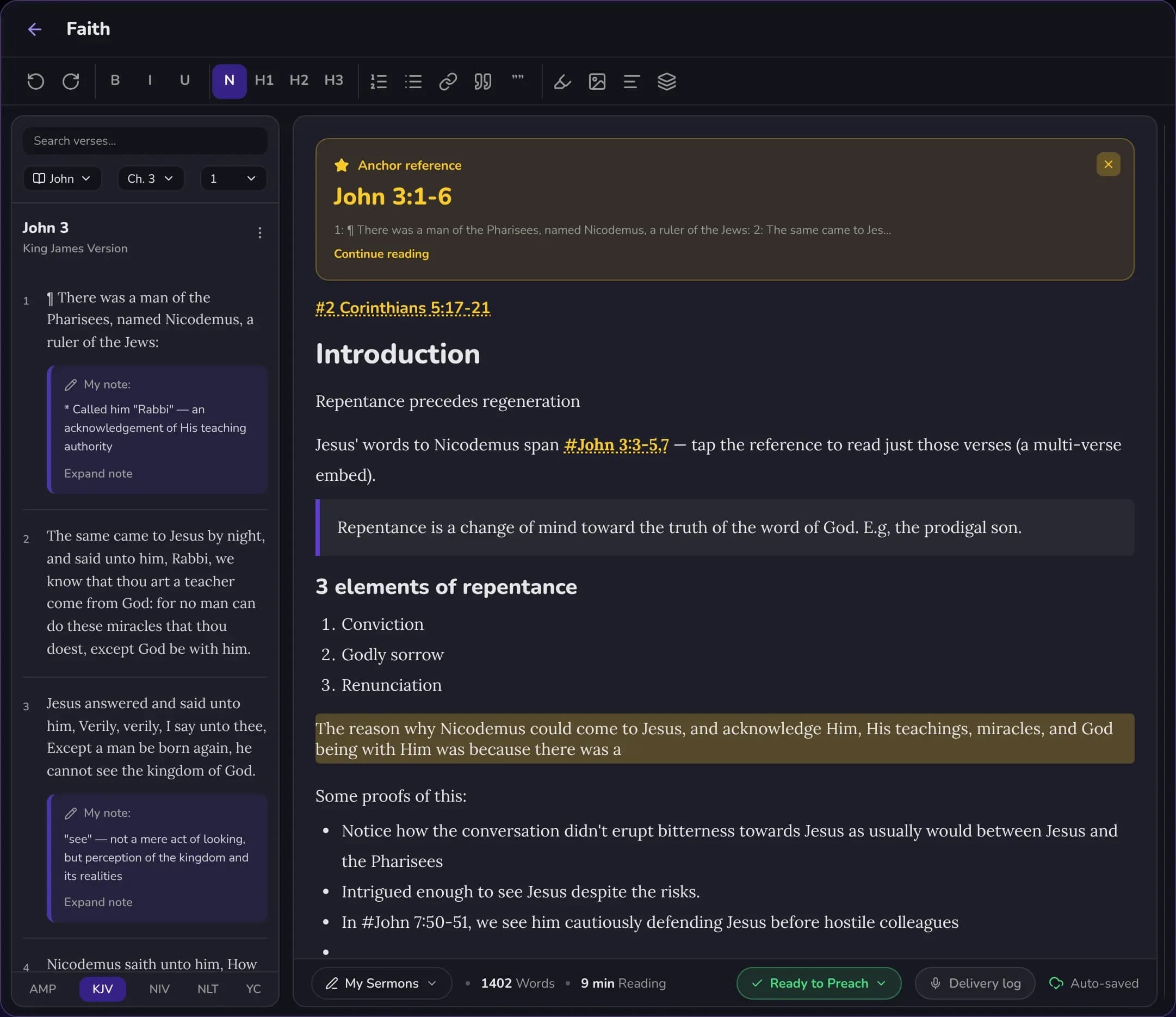Open the #John 3:3-5,7 reference link

point(616,444)
